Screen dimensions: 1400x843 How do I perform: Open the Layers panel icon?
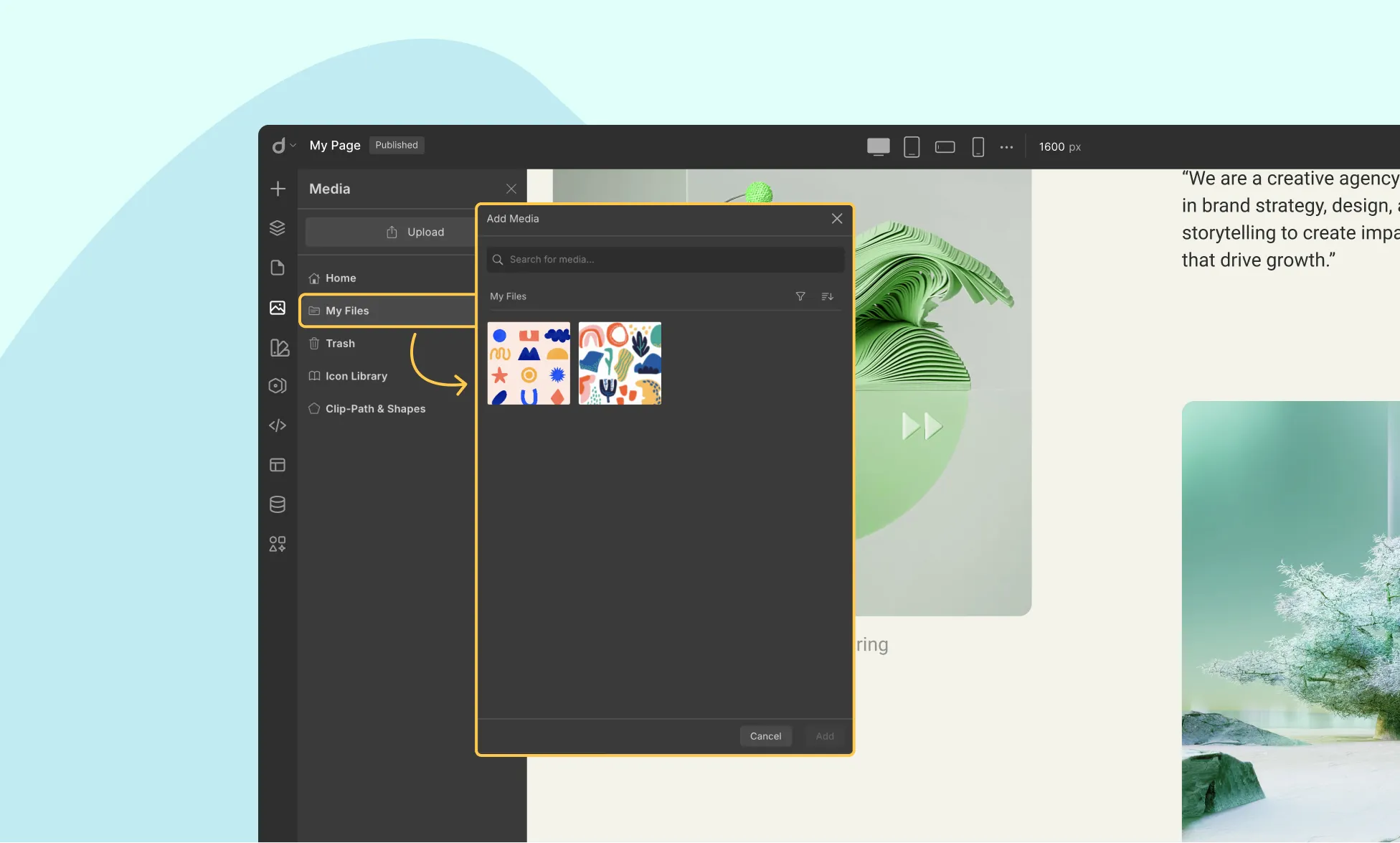[278, 228]
